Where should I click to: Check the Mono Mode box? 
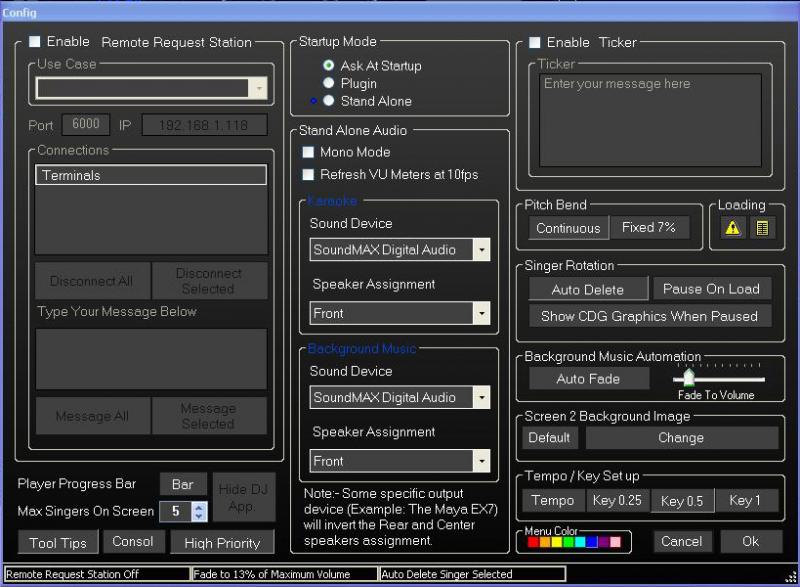point(308,152)
